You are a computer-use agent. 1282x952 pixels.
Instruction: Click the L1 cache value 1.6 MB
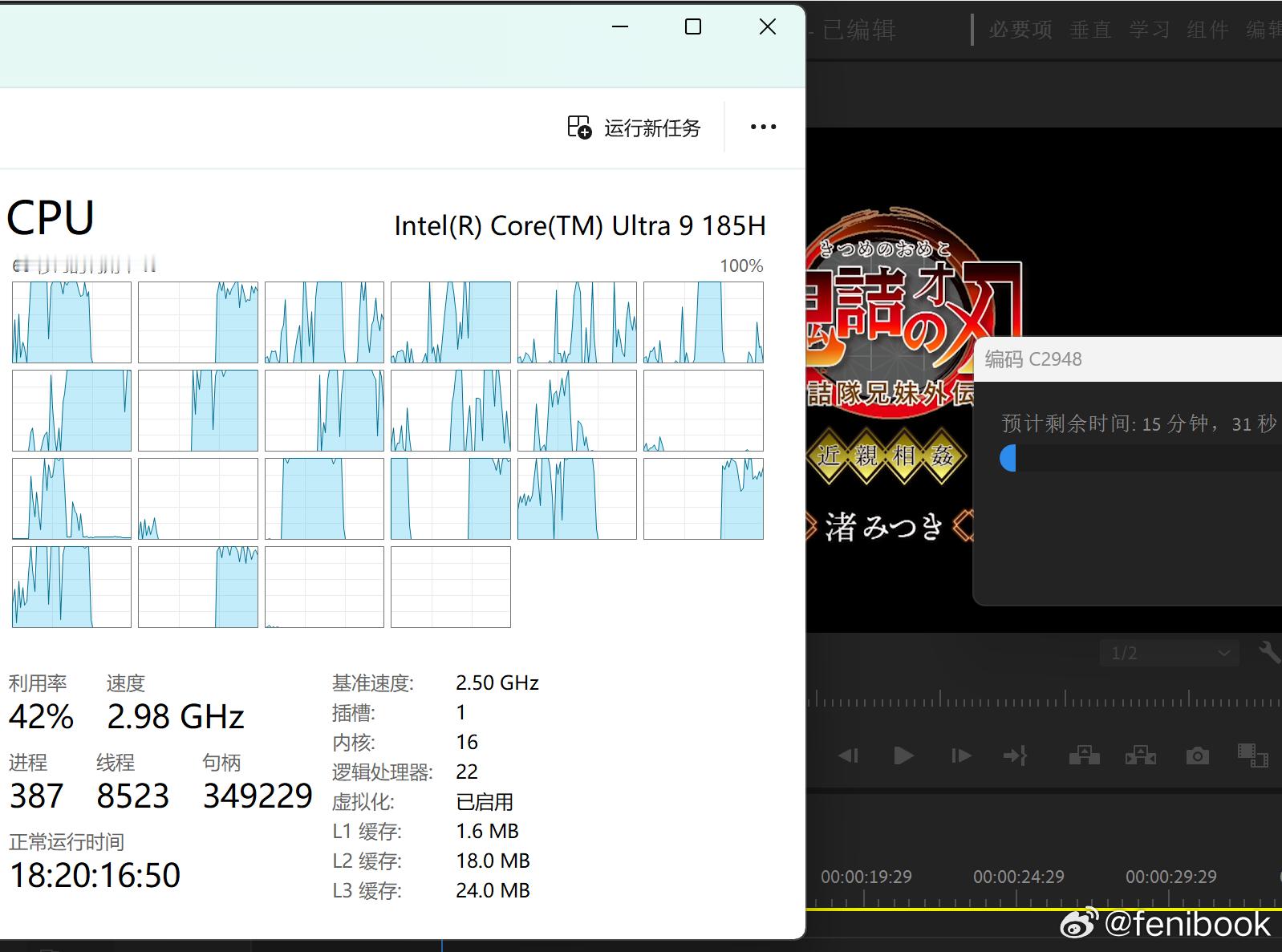488,831
